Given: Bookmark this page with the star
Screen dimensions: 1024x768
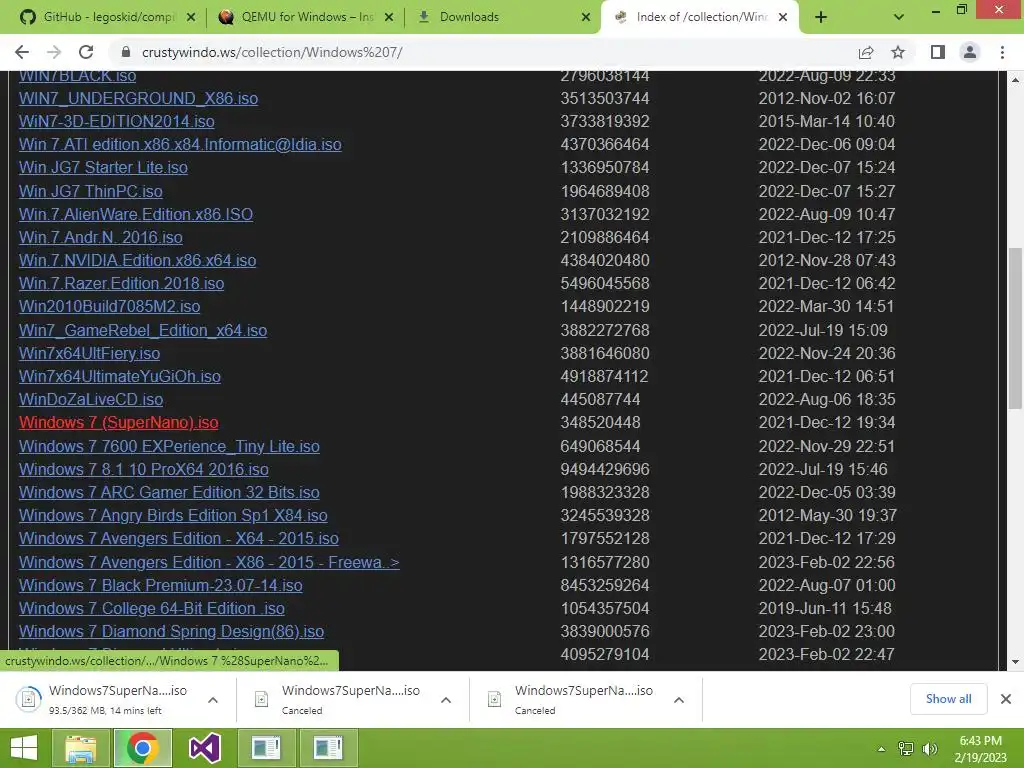Looking at the screenshot, I should tap(898, 52).
